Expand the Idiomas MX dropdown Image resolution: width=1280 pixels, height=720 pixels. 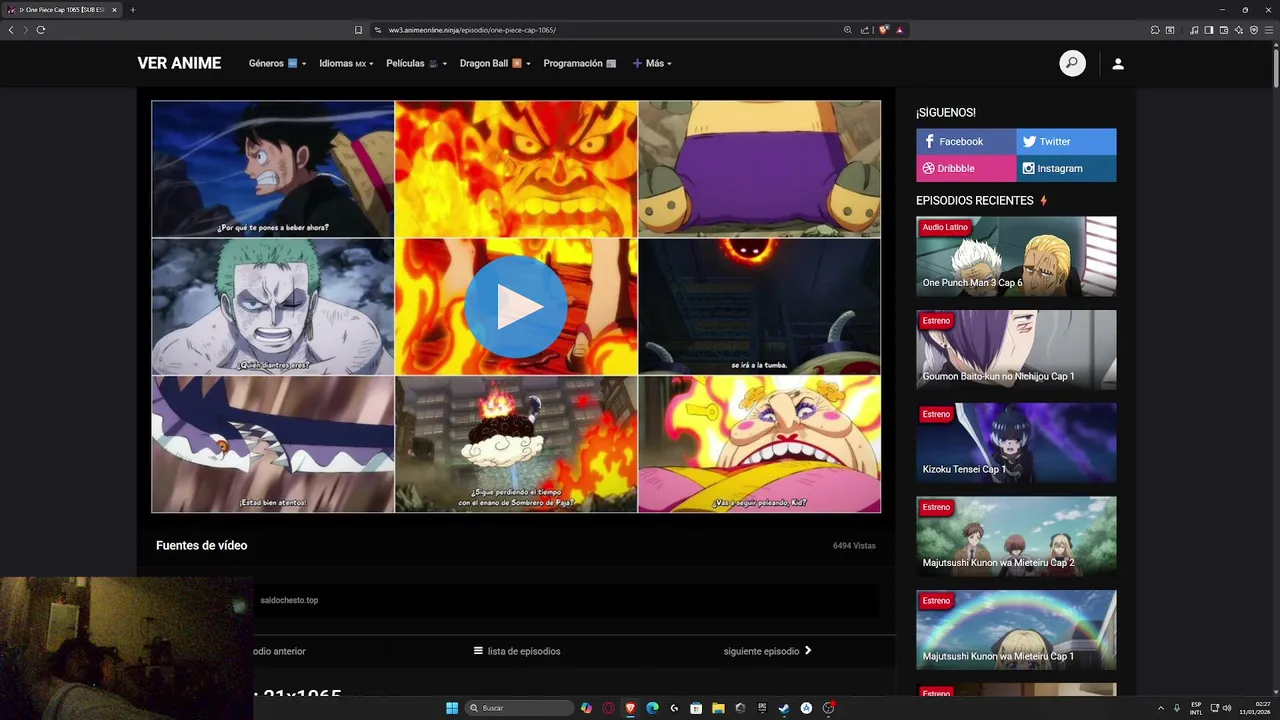pos(346,63)
